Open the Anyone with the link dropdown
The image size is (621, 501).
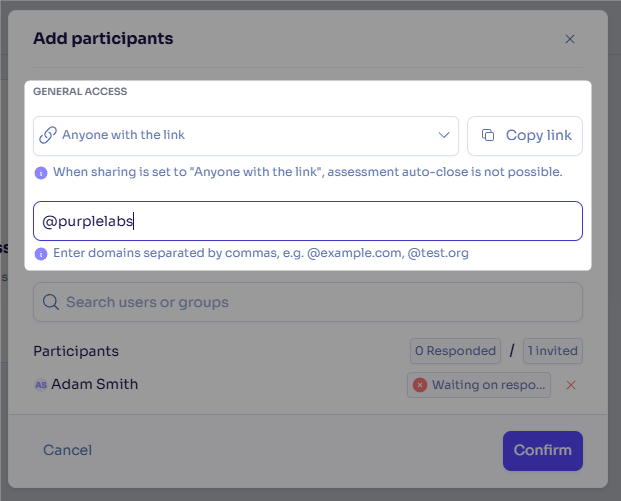tap(246, 135)
